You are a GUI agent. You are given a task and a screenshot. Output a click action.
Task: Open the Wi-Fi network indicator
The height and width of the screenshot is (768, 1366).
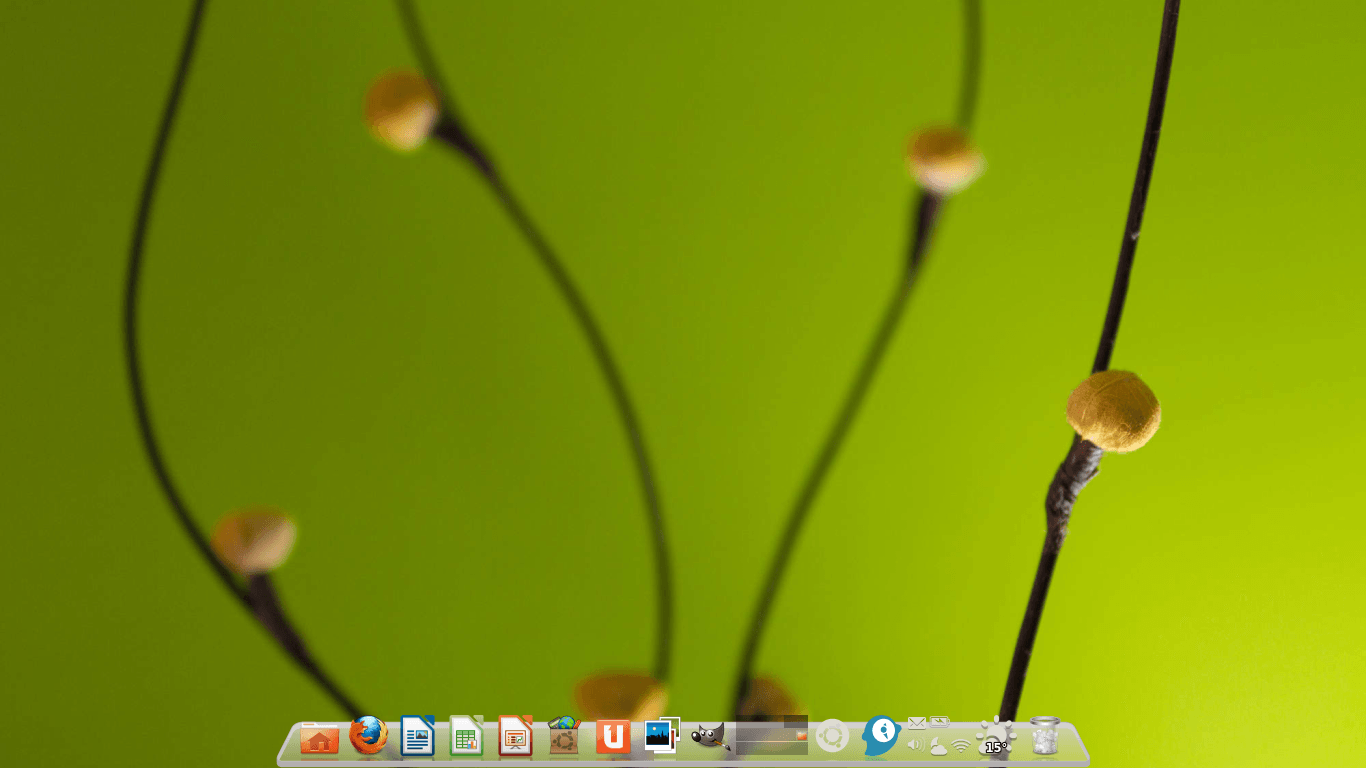(x=961, y=746)
